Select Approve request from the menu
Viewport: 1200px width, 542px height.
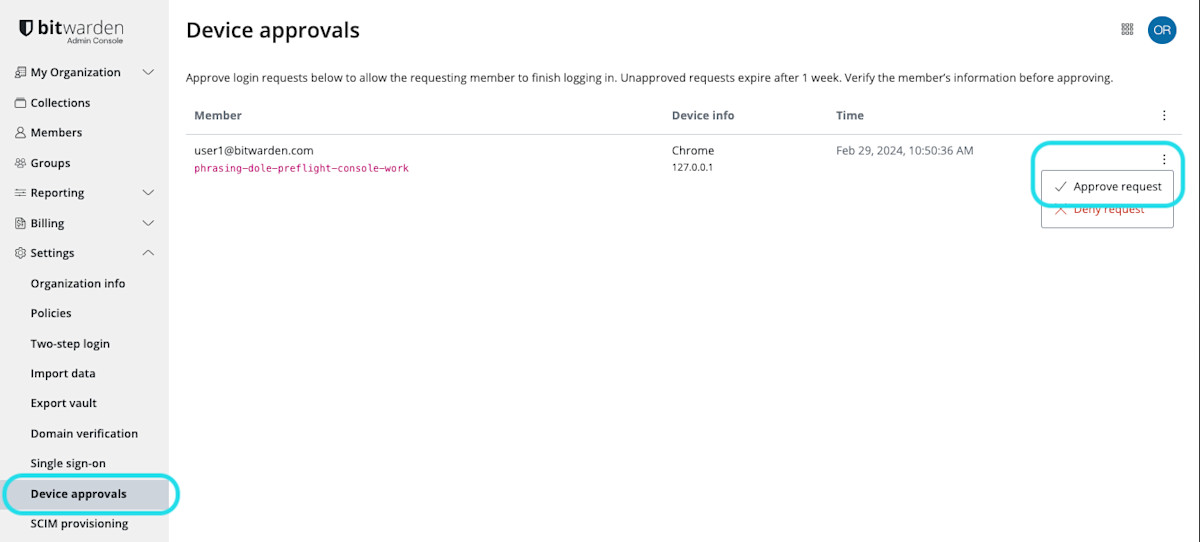point(1107,187)
